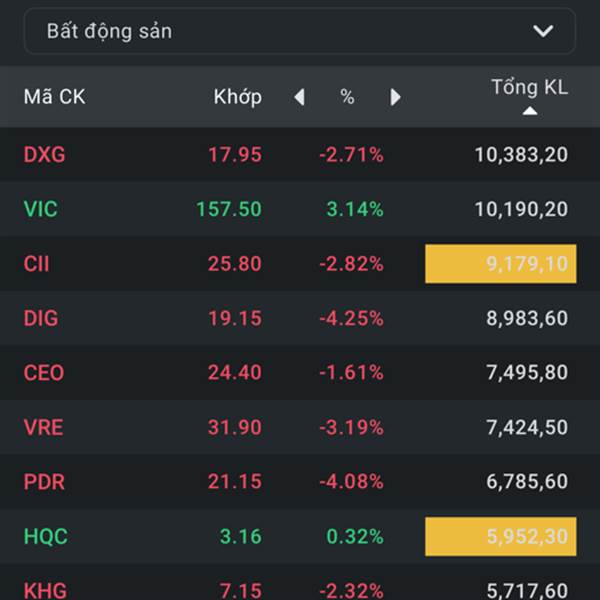Viewport: 600px width, 600px height.
Task: Open DXG stock row
Action: click(45, 155)
